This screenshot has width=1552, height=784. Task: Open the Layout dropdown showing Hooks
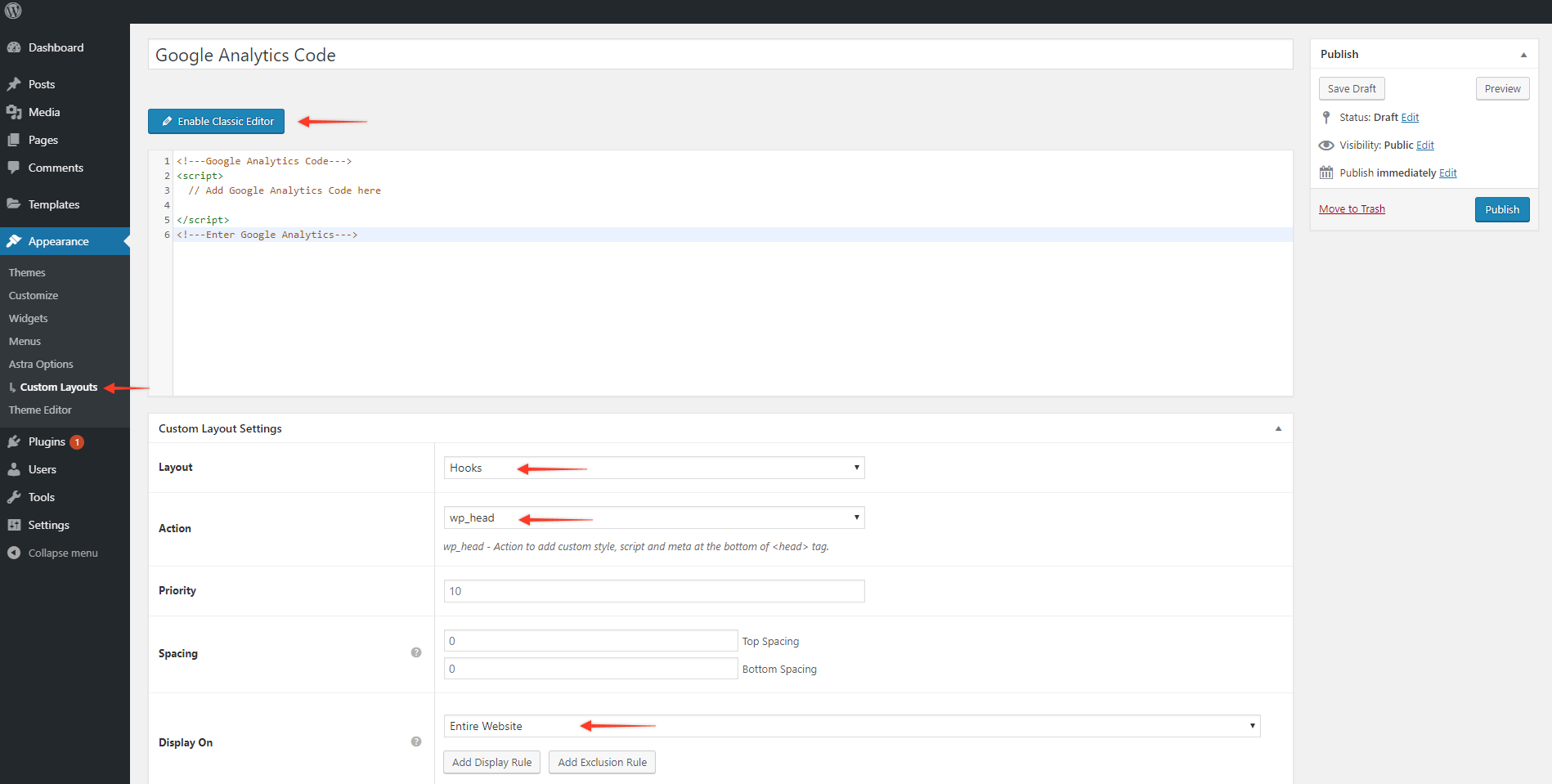click(x=654, y=468)
